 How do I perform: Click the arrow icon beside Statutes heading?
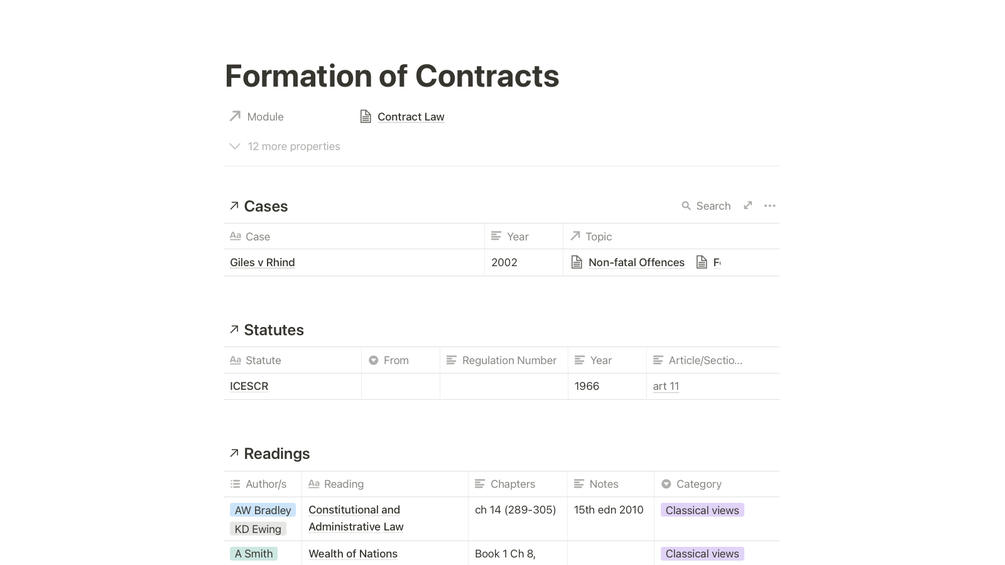234,329
